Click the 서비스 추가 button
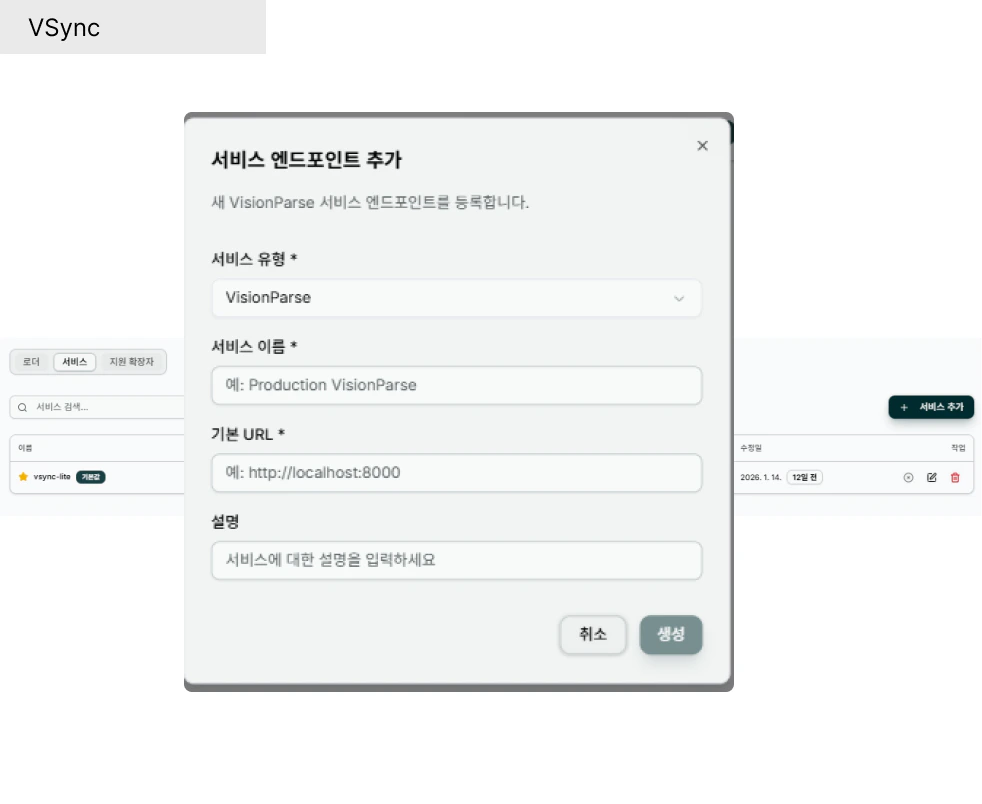The height and width of the screenshot is (804, 982). click(x=931, y=407)
